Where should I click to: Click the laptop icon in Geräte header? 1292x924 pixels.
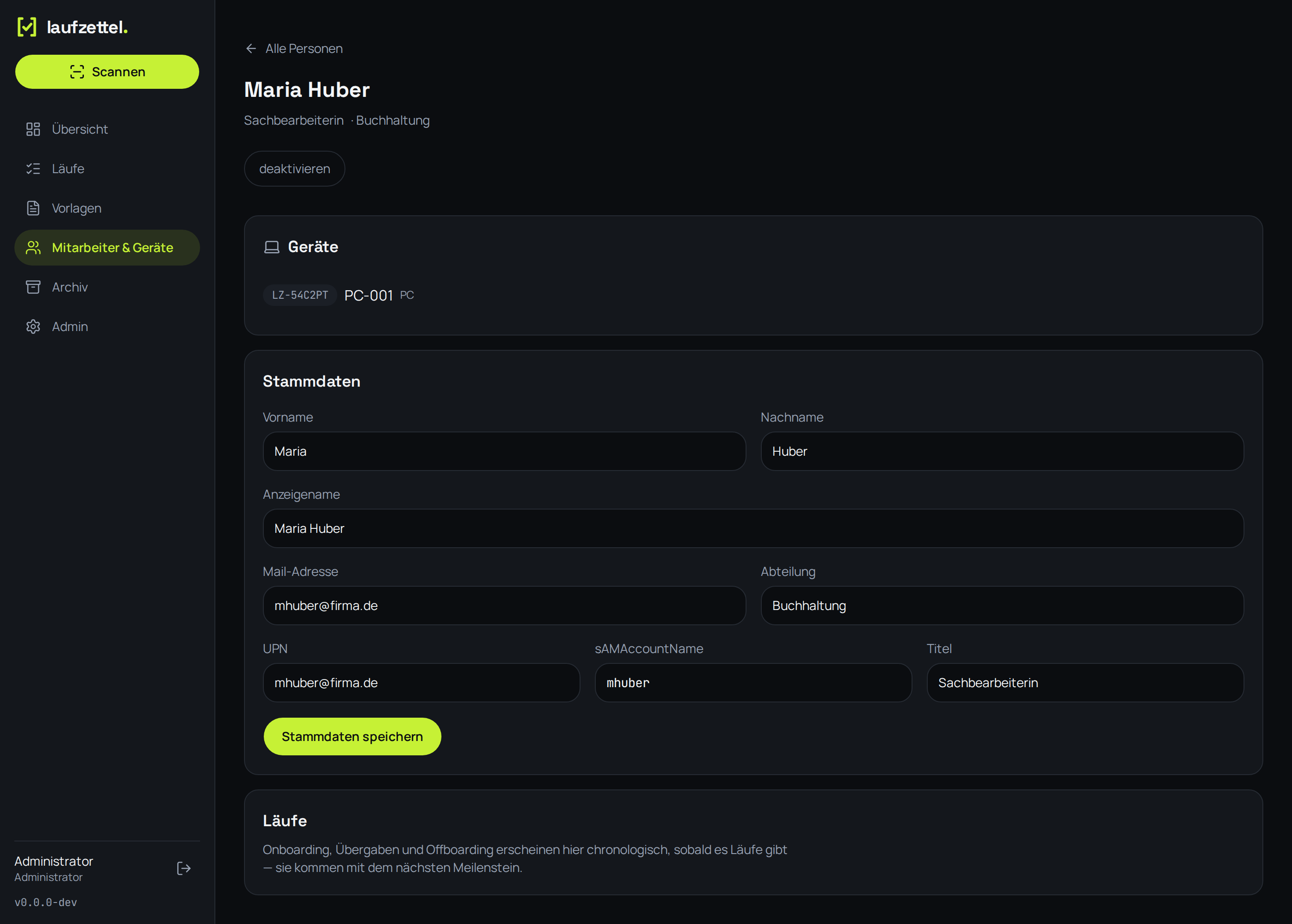tap(272, 247)
